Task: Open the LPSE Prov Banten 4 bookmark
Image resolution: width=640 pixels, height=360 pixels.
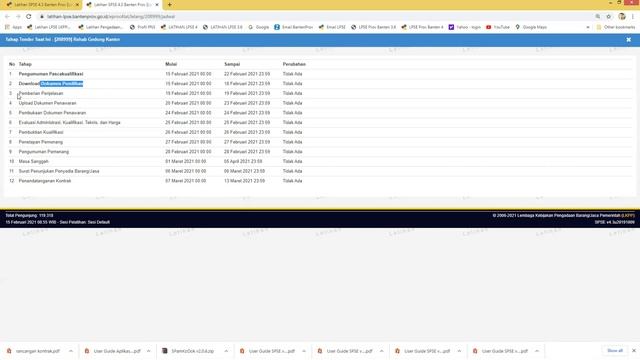Action: (422, 27)
